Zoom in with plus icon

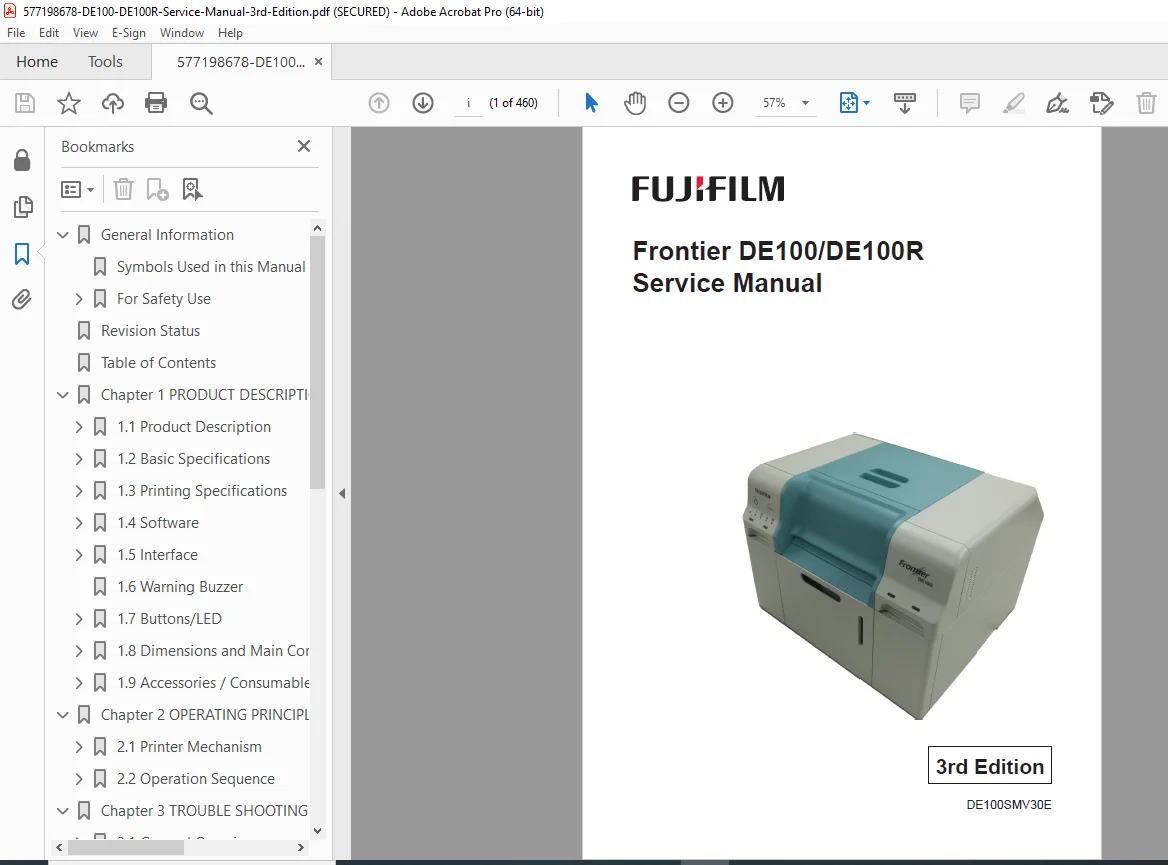pos(723,103)
